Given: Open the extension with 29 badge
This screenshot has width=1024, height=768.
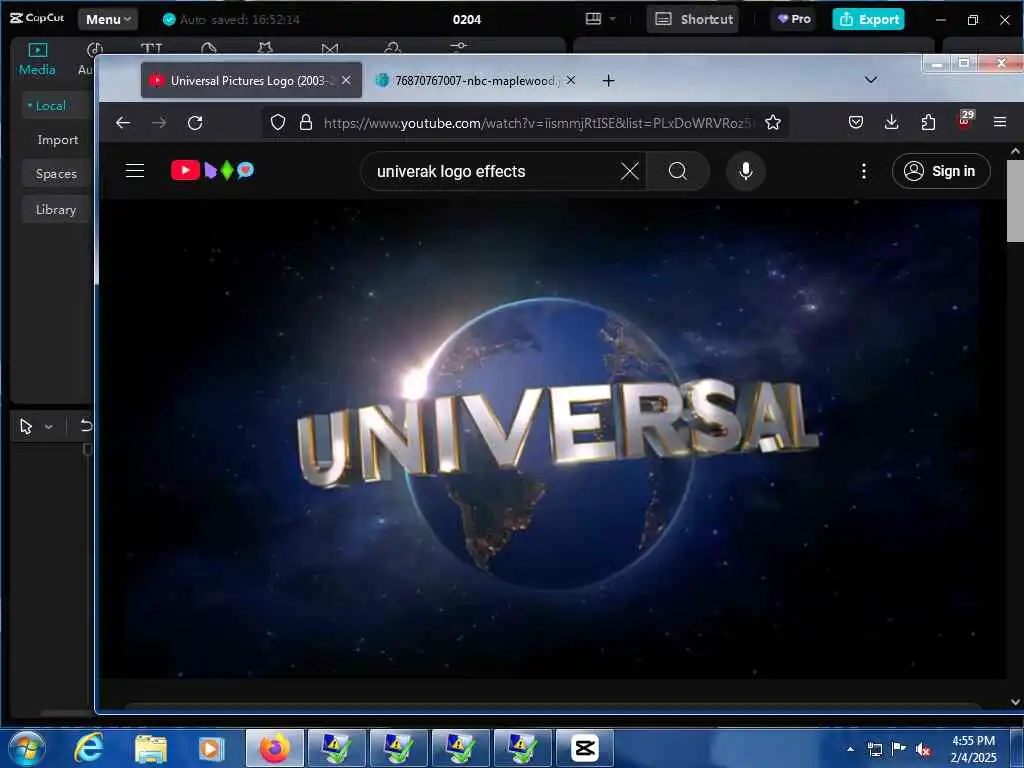Looking at the screenshot, I should click(x=965, y=120).
